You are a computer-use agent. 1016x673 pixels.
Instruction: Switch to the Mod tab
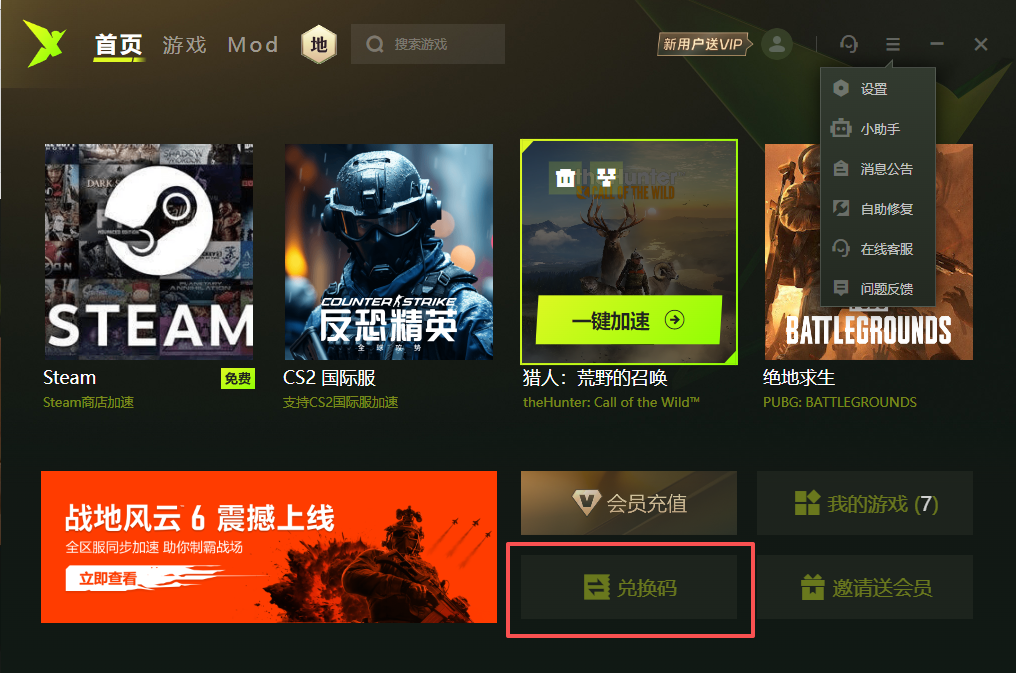click(x=253, y=45)
